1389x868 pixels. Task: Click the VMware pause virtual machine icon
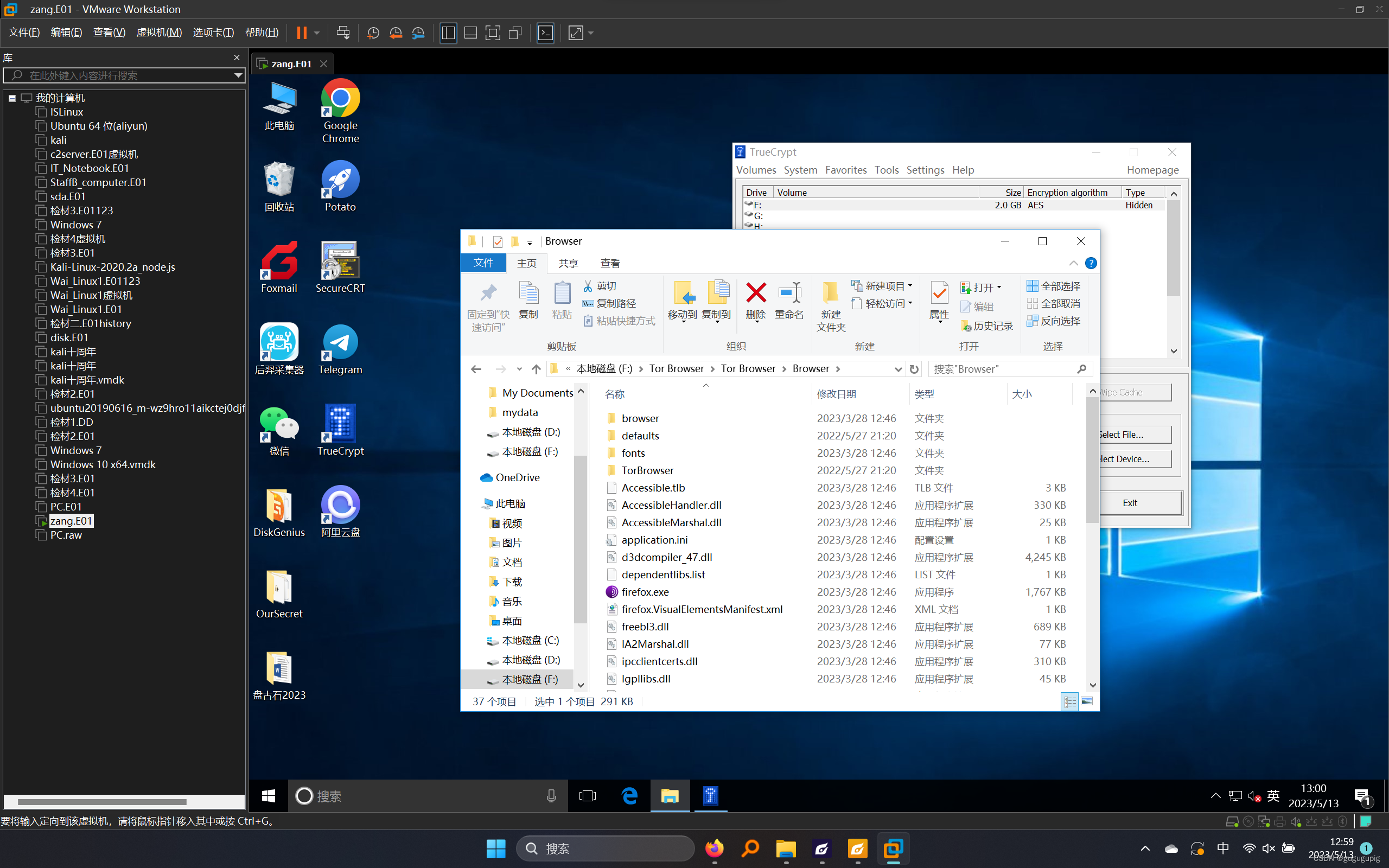301,33
